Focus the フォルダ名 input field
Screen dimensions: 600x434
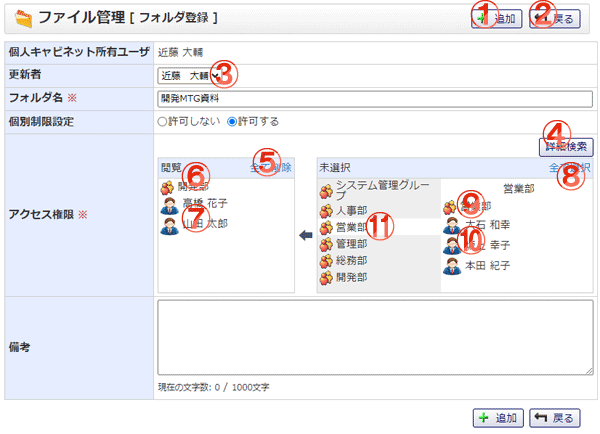coord(375,99)
